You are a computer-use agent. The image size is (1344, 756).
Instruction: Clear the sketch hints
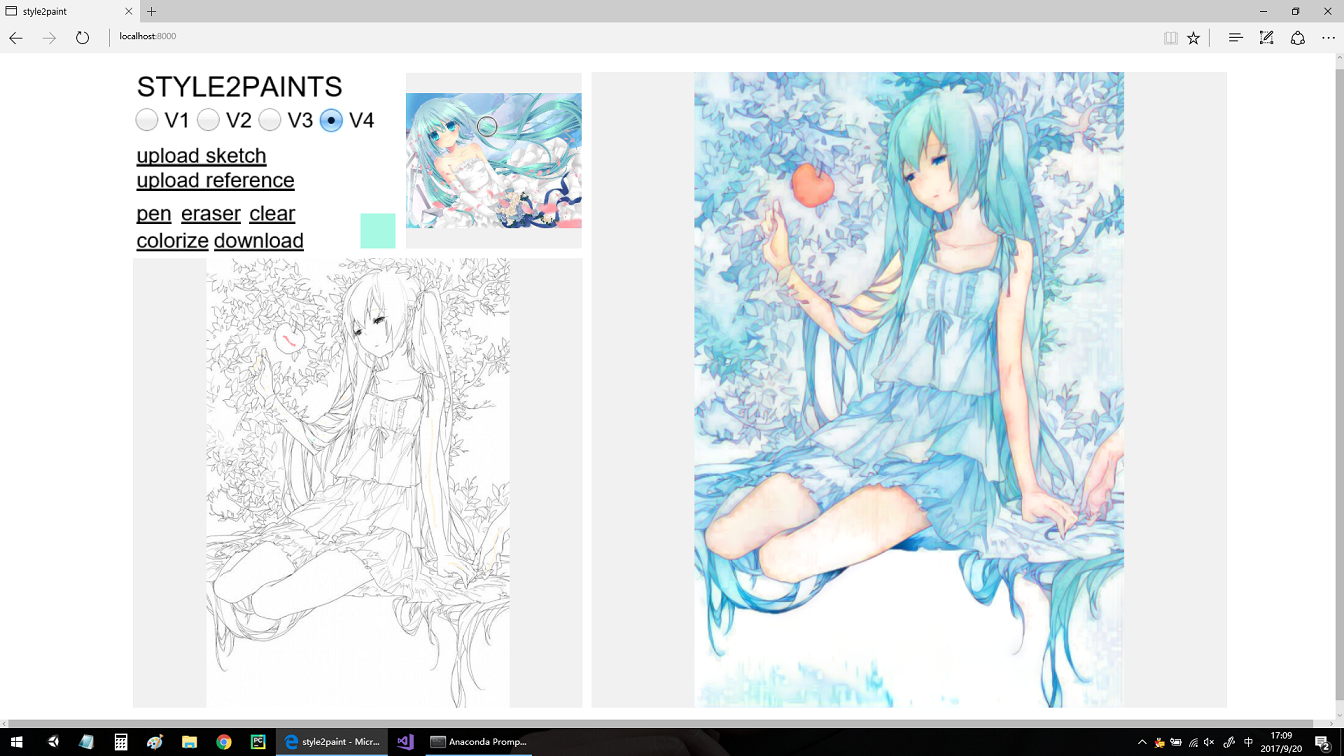coord(272,214)
